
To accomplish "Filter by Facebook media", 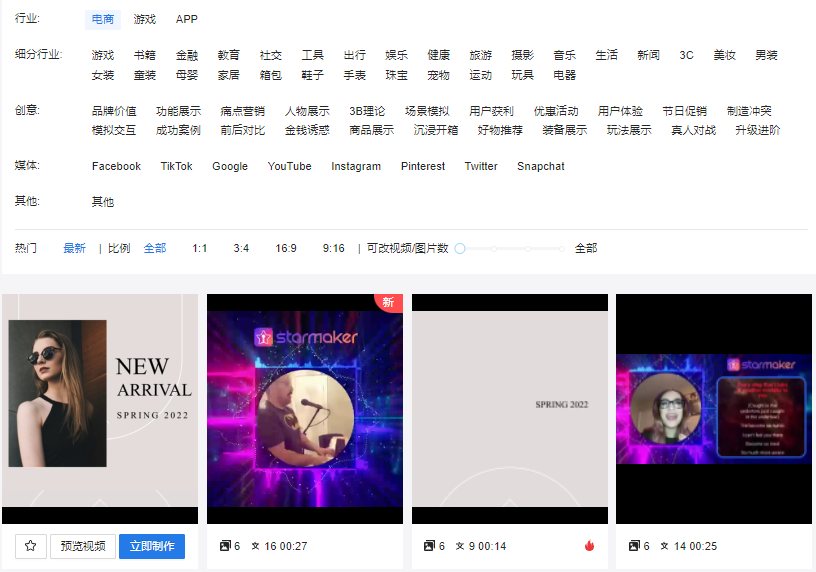I will tap(116, 166).
